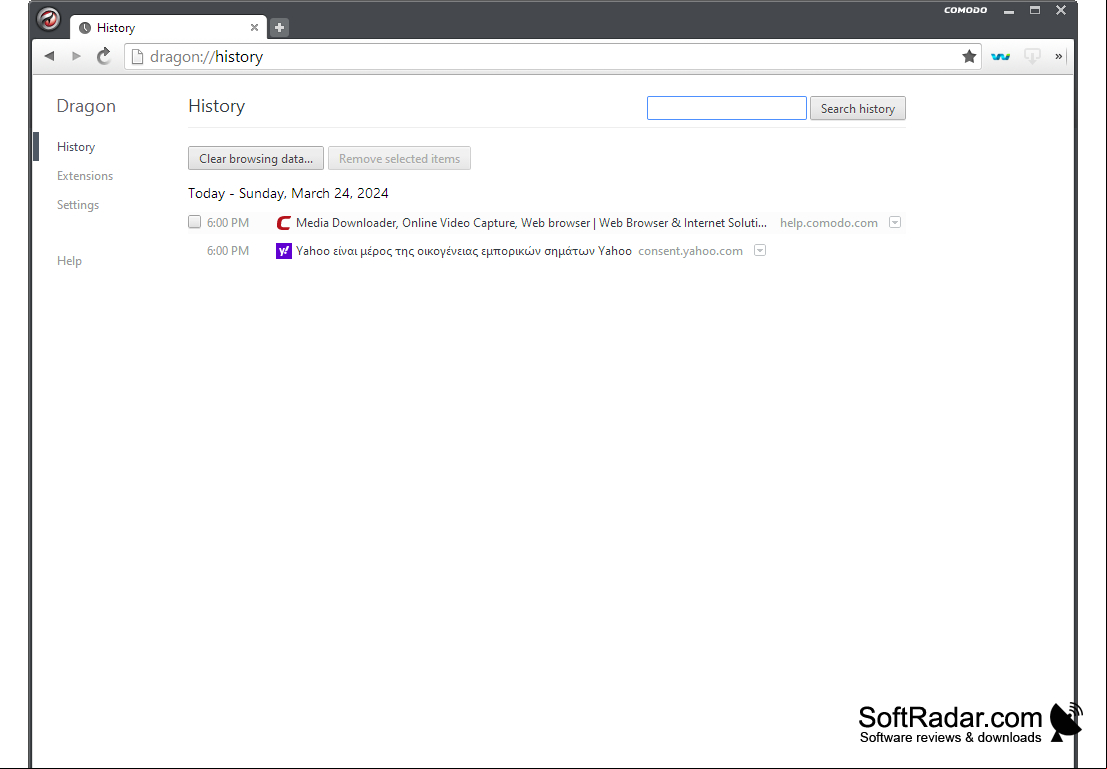This screenshot has height=769, width=1107.
Task: Click the COMODO label in title bar
Action: [x=966, y=10]
